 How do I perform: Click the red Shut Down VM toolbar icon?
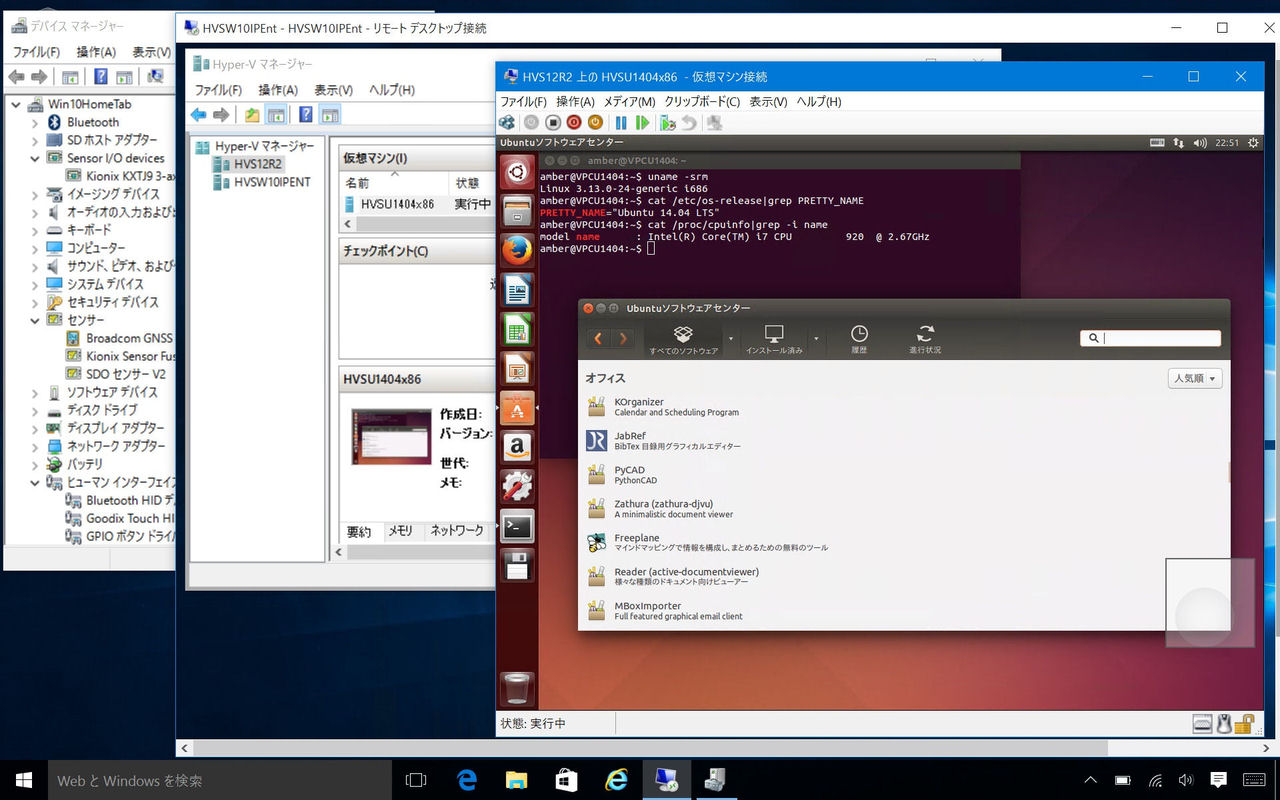574,122
